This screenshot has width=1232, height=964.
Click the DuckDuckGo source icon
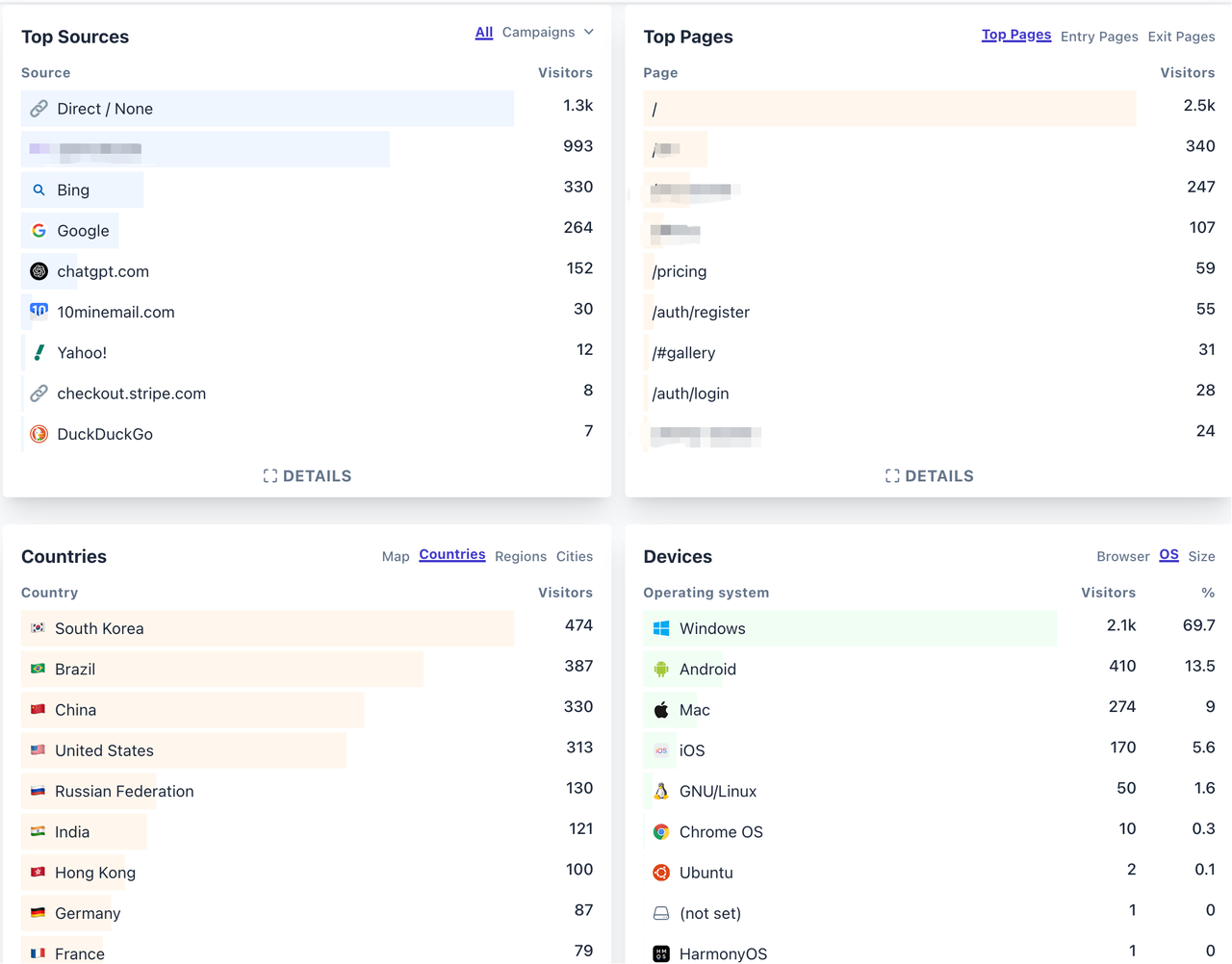[38, 434]
